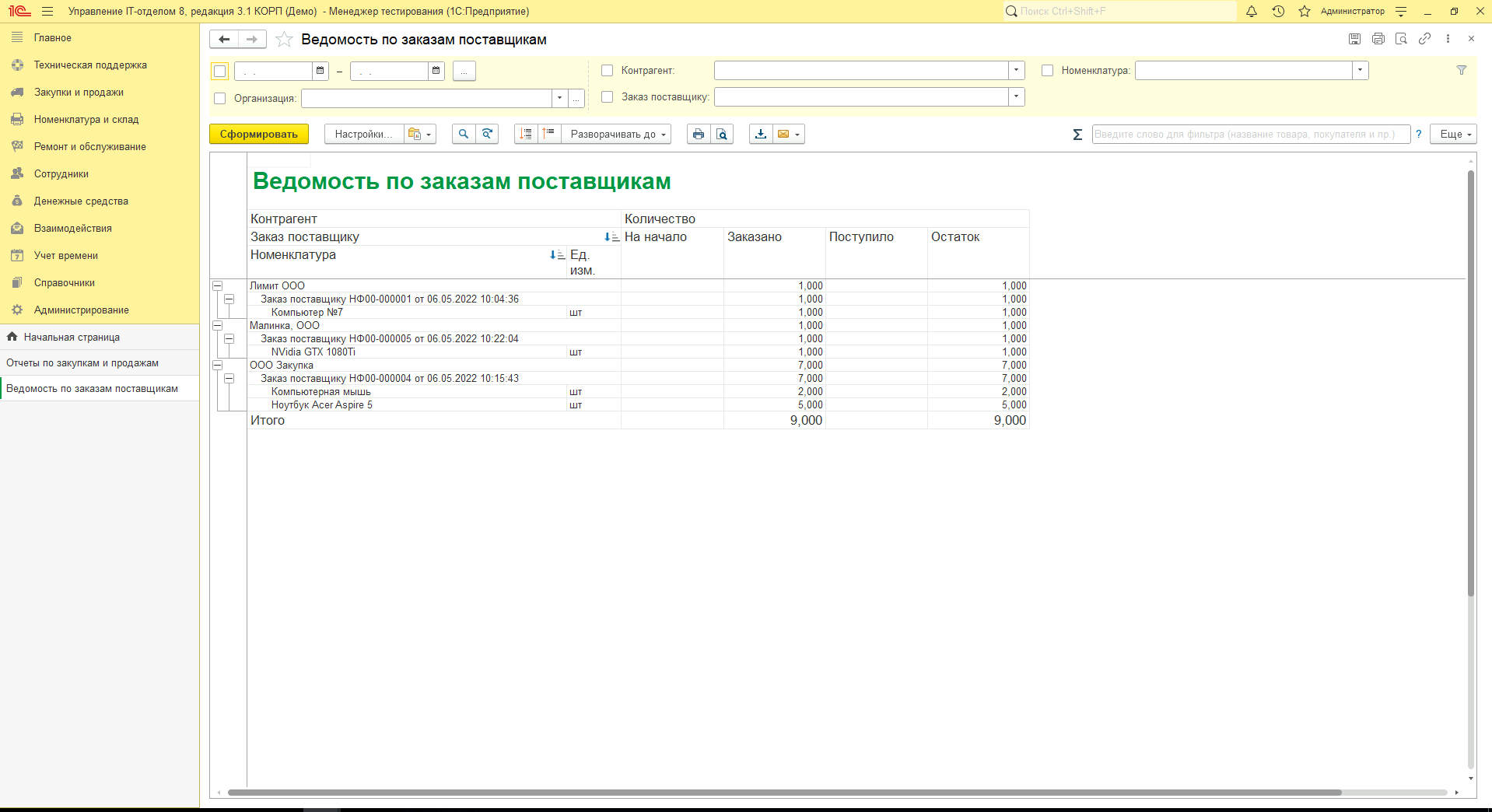
Task: Click the Сформировать button
Action: pyautogui.click(x=258, y=135)
